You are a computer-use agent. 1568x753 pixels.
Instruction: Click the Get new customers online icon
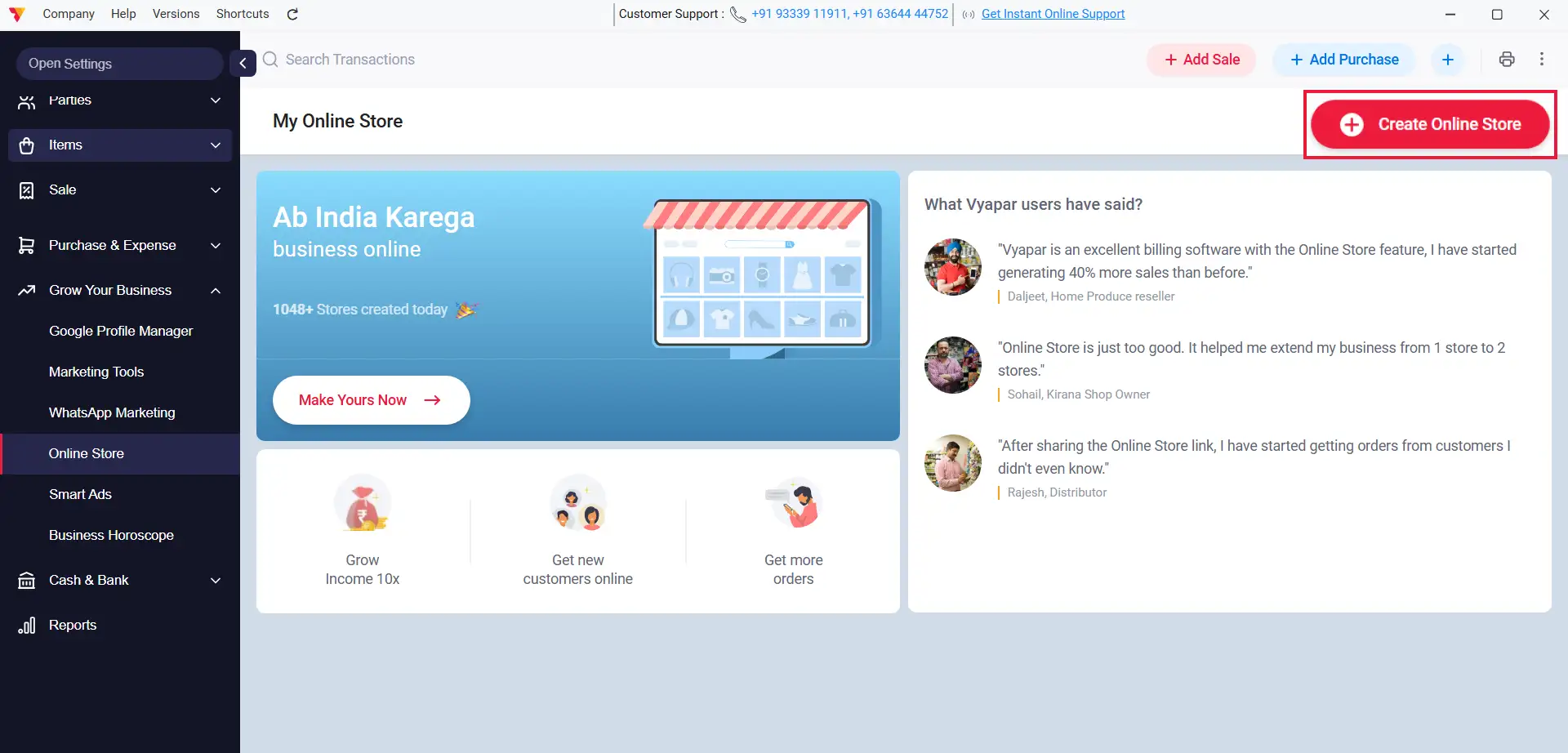(x=578, y=504)
